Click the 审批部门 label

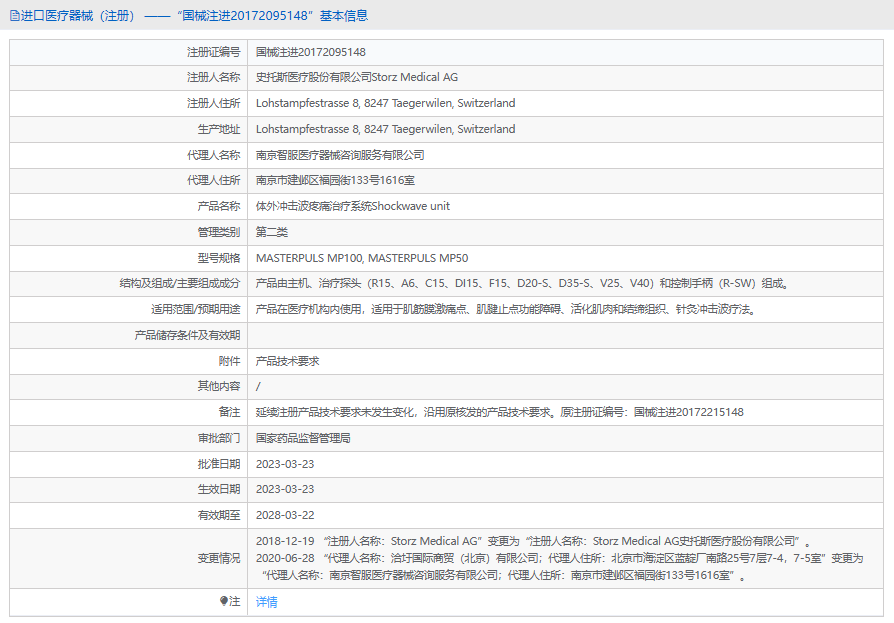(x=219, y=438)
